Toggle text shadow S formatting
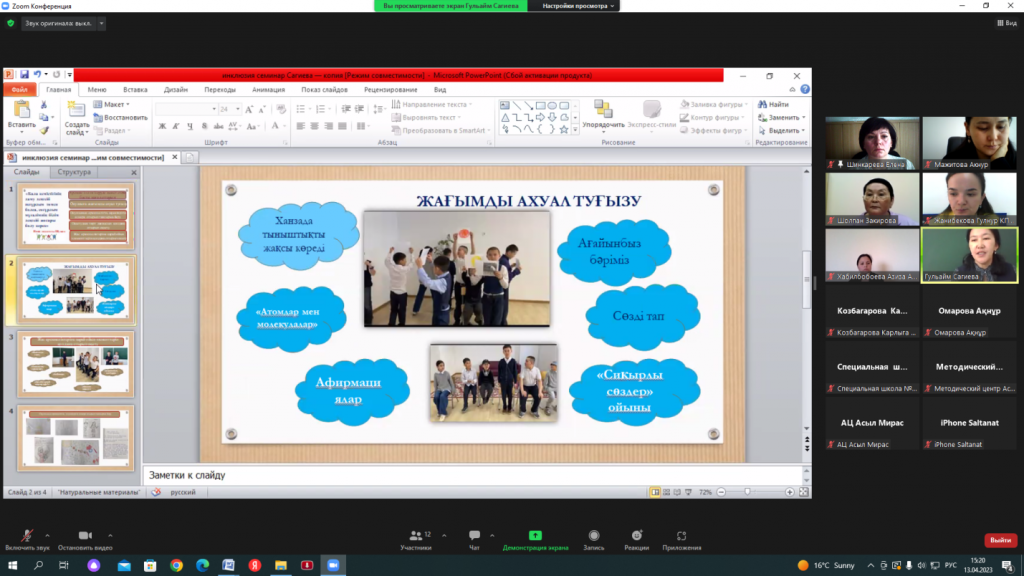Viewport: 1024px width, 576px height. click(x=204, y=126)
